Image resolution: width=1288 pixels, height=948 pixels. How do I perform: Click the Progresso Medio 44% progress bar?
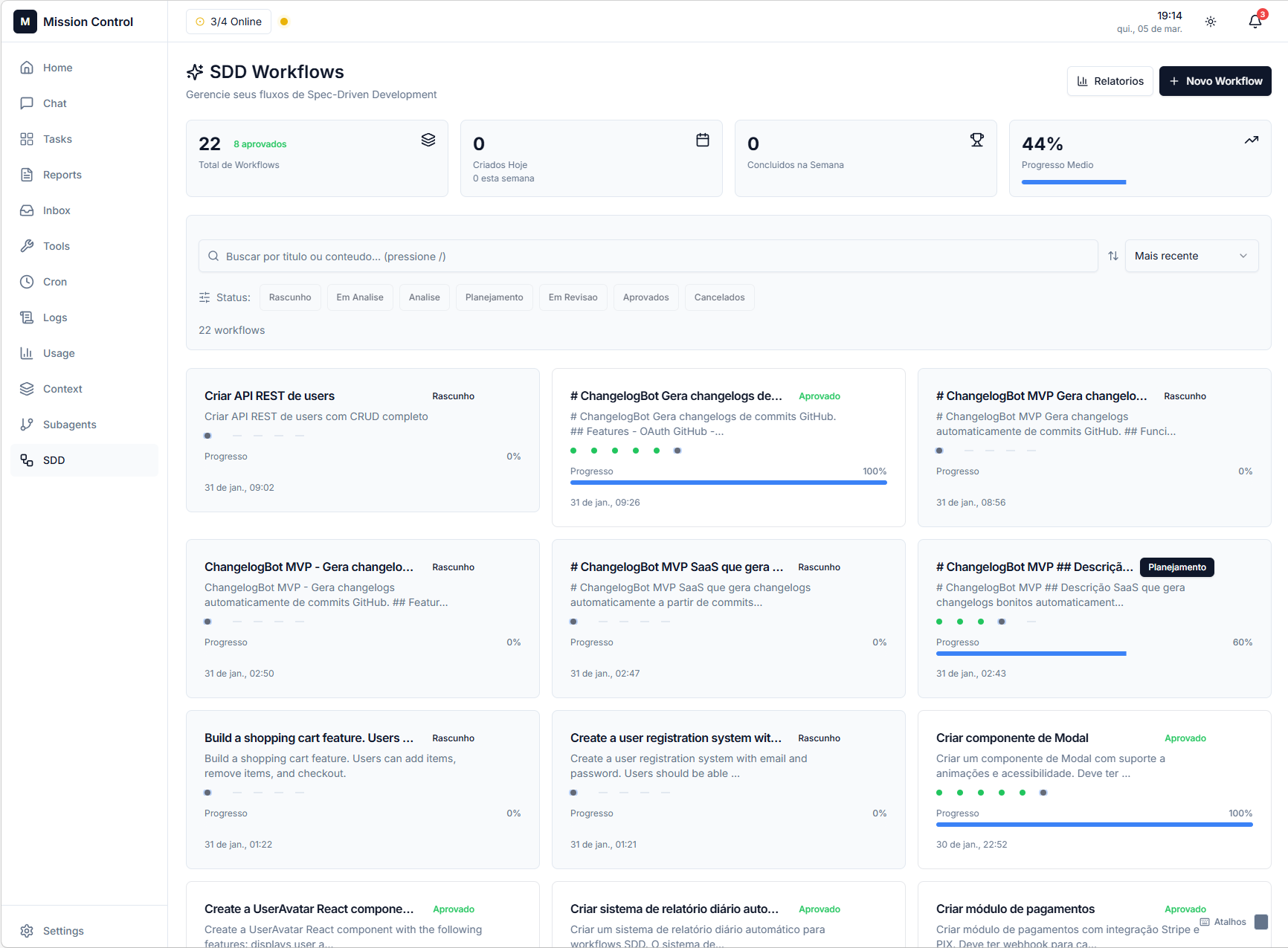(x=1074, y=182)
